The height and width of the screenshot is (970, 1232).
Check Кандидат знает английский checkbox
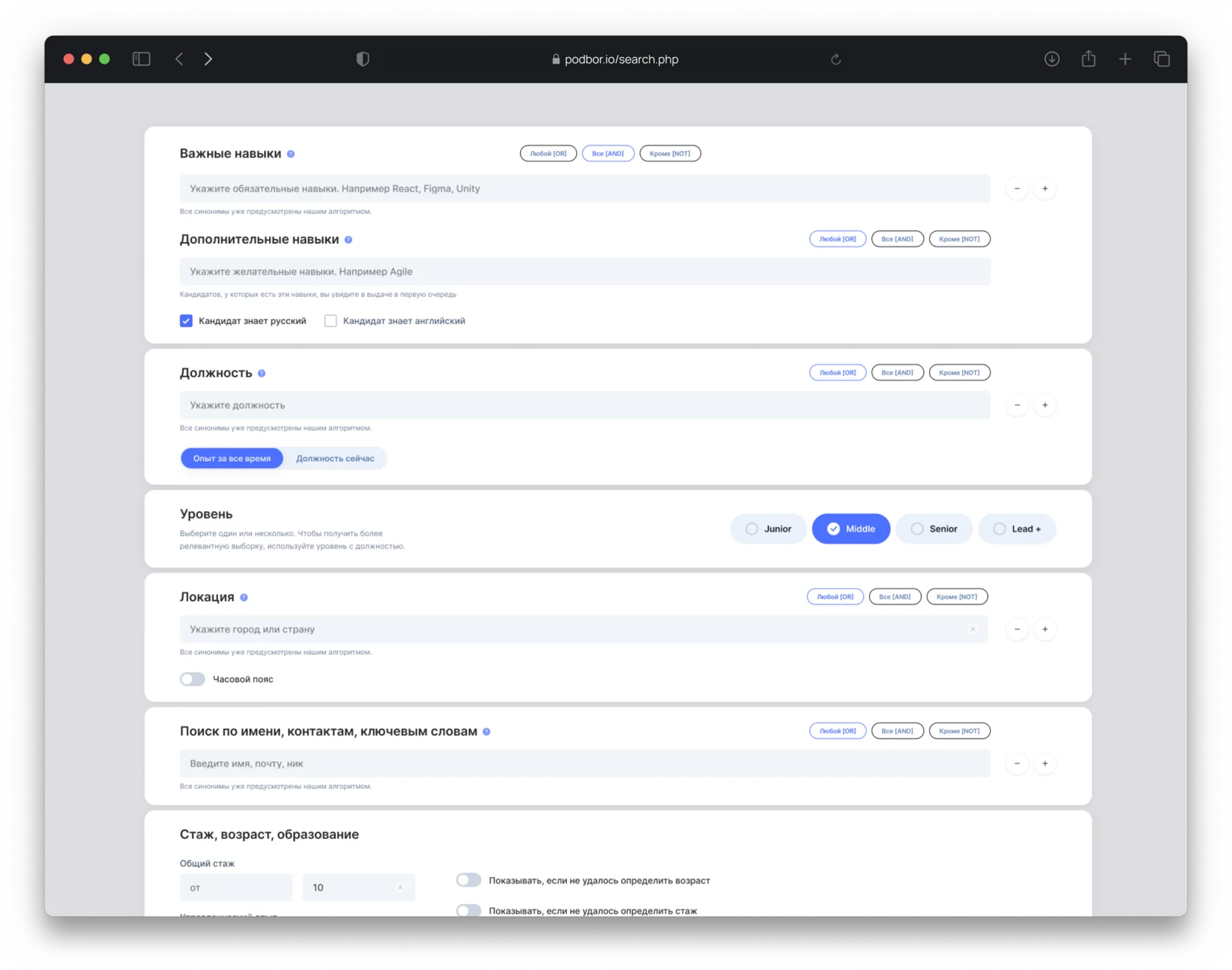[x=331, y=320]
